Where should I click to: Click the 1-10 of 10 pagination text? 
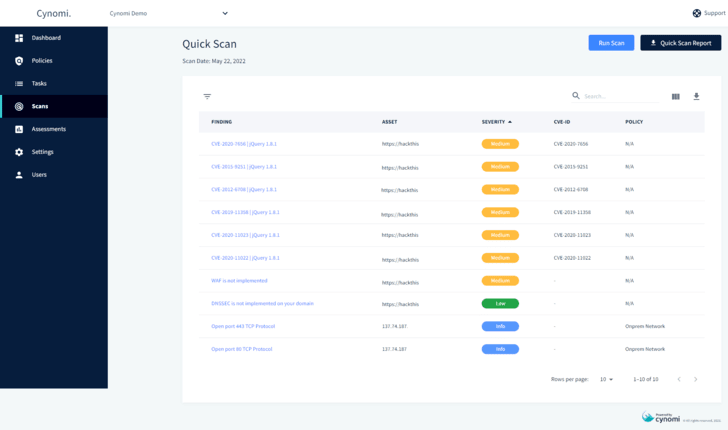[x=645, y=379]
